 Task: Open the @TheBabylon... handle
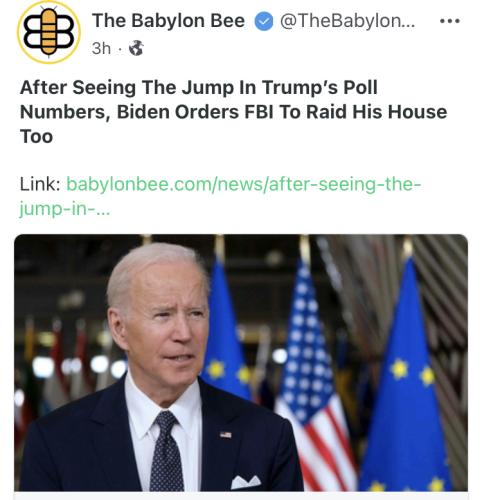(x=347, y=21)
